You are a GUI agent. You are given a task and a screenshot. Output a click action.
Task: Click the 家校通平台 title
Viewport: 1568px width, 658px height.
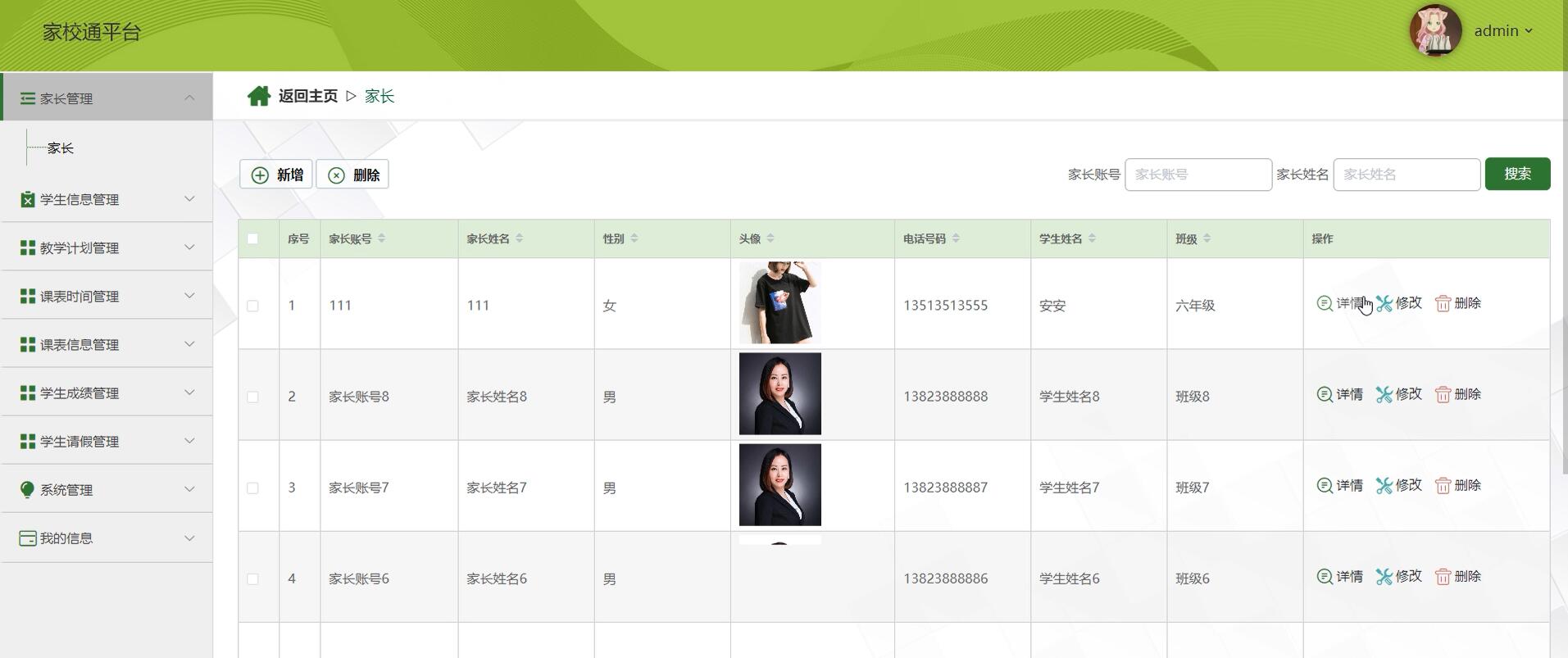92,32
